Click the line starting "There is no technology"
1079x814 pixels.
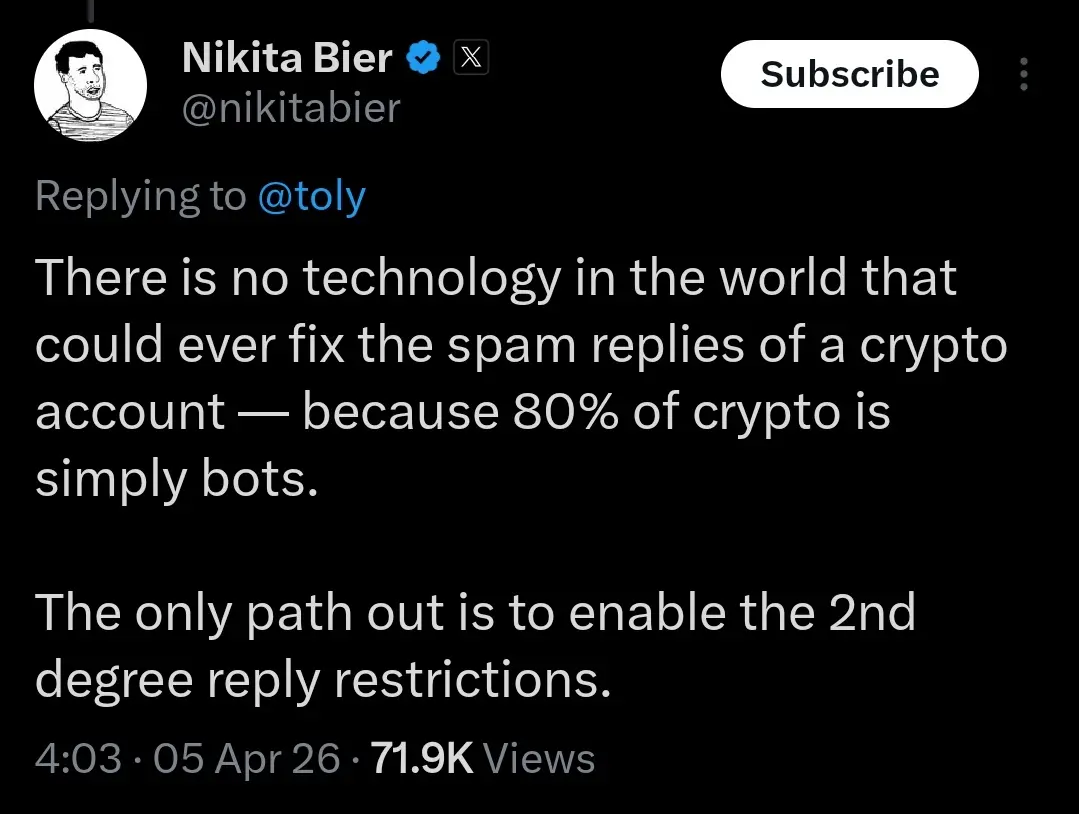point(496,279)
